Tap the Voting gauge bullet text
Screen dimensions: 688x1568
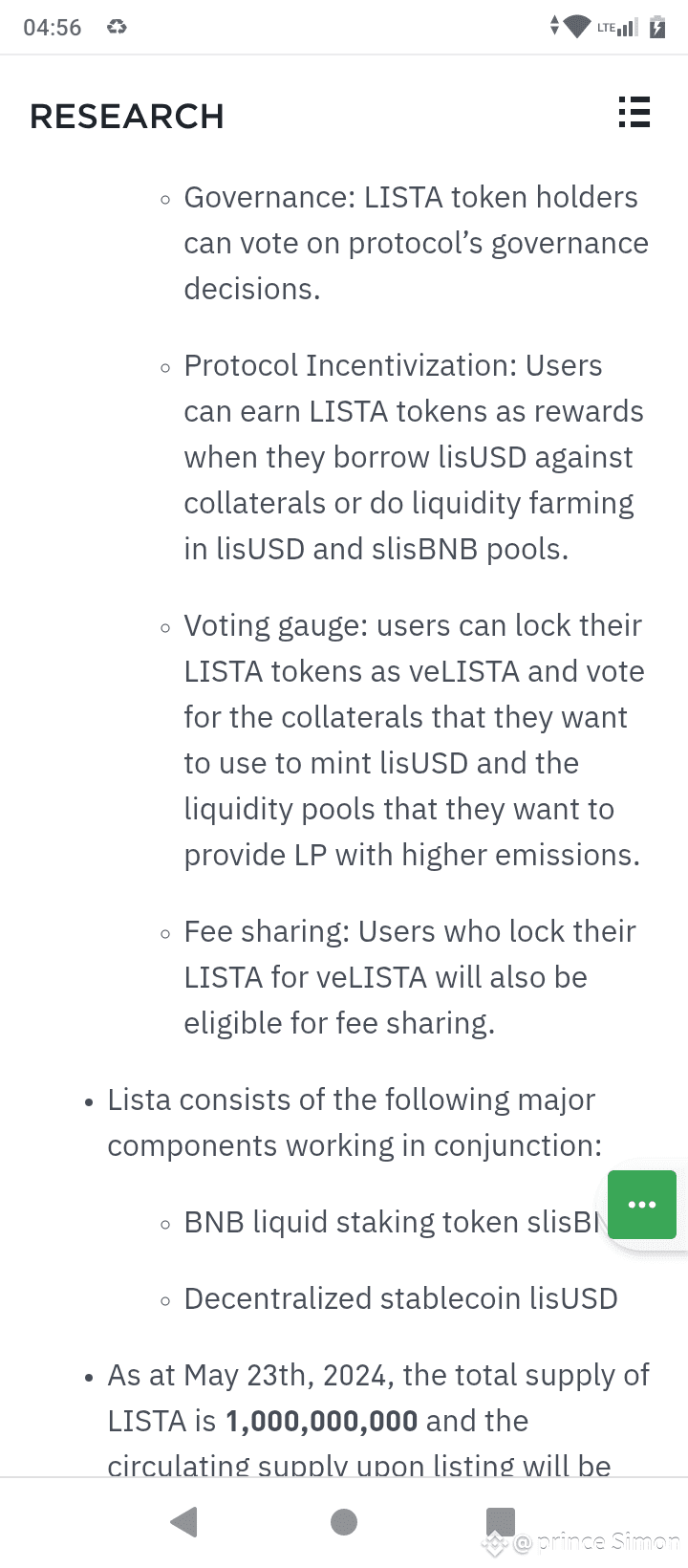click(414, 740)
